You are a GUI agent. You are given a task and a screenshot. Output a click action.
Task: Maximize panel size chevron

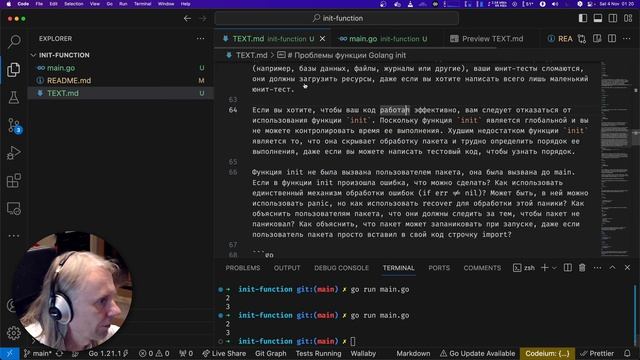point(612,268)
